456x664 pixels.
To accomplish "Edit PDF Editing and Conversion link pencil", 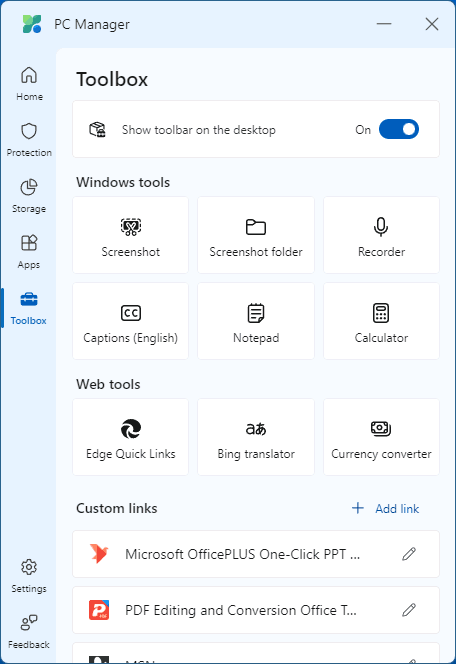I will tap(409, 610).
